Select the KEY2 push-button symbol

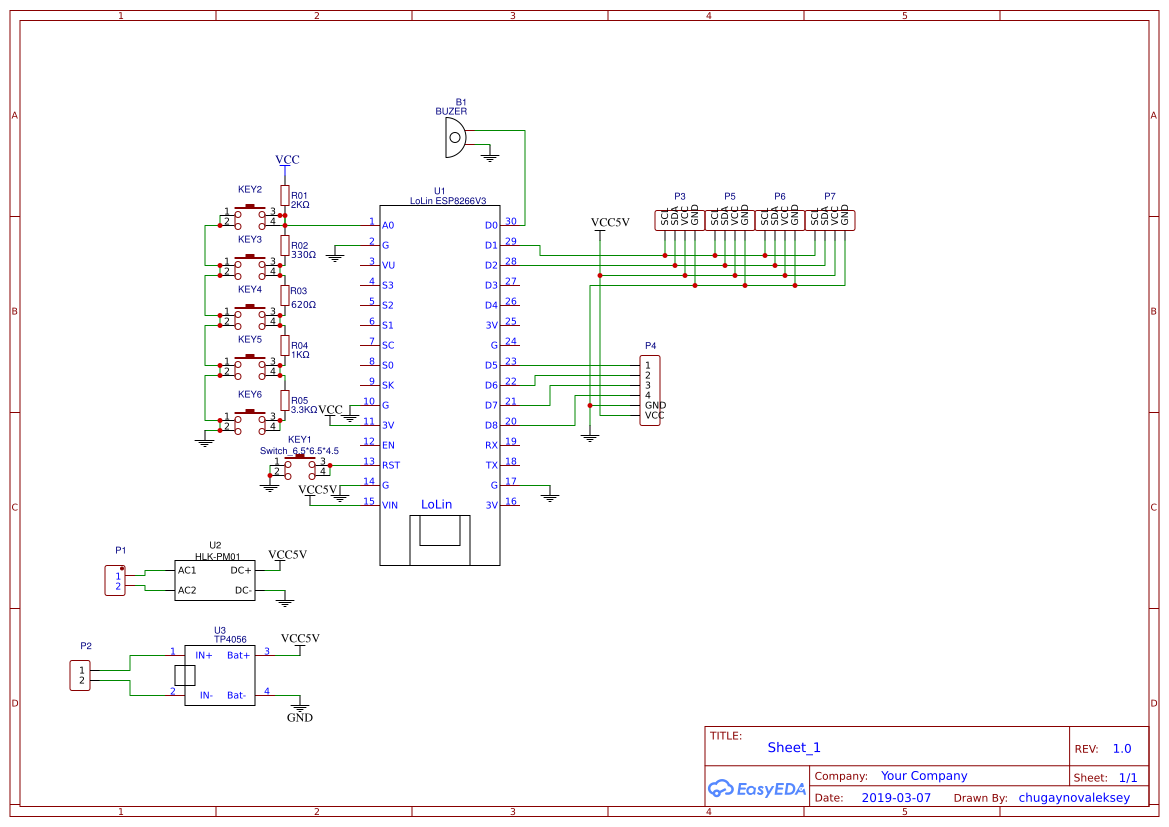coord(250,217)
